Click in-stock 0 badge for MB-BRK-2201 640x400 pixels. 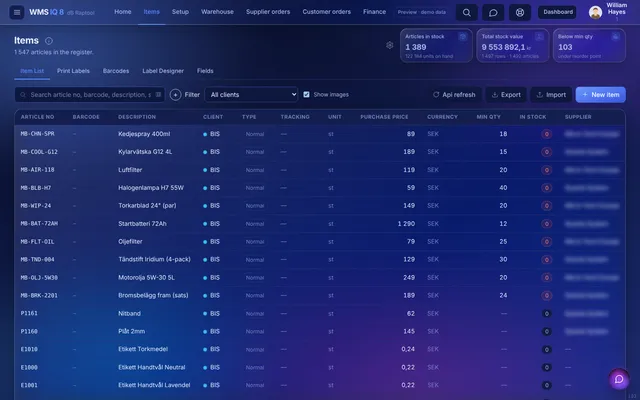pyautogui.click(x=547, y=296)
